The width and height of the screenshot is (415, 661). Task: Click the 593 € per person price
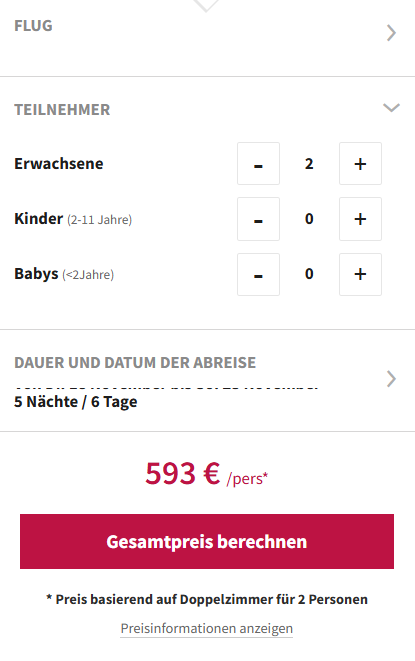[207, 474]
